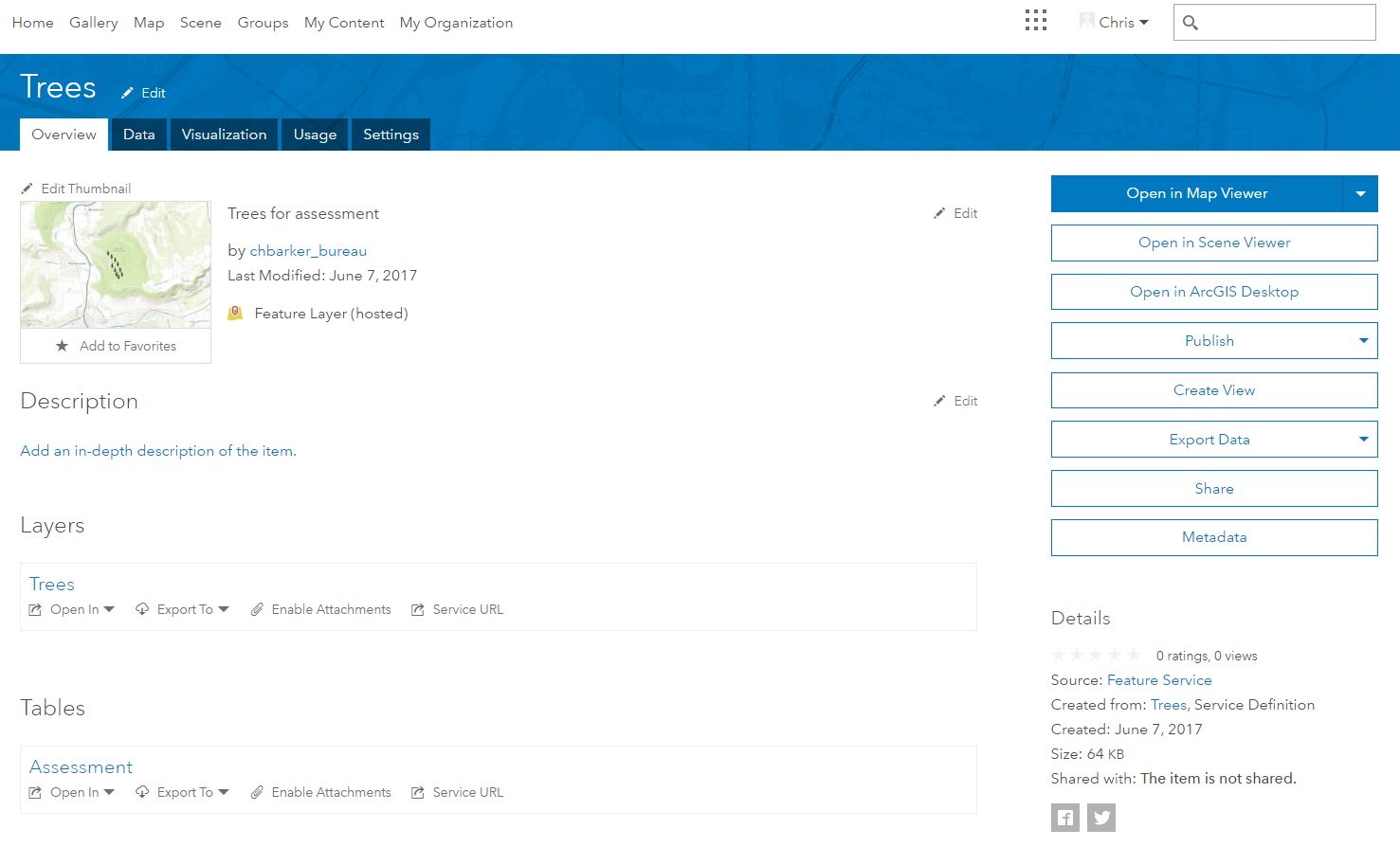Share the item via the Facebook icon
Viewport: 1400px width, 847px height.
click(1065, 818)
